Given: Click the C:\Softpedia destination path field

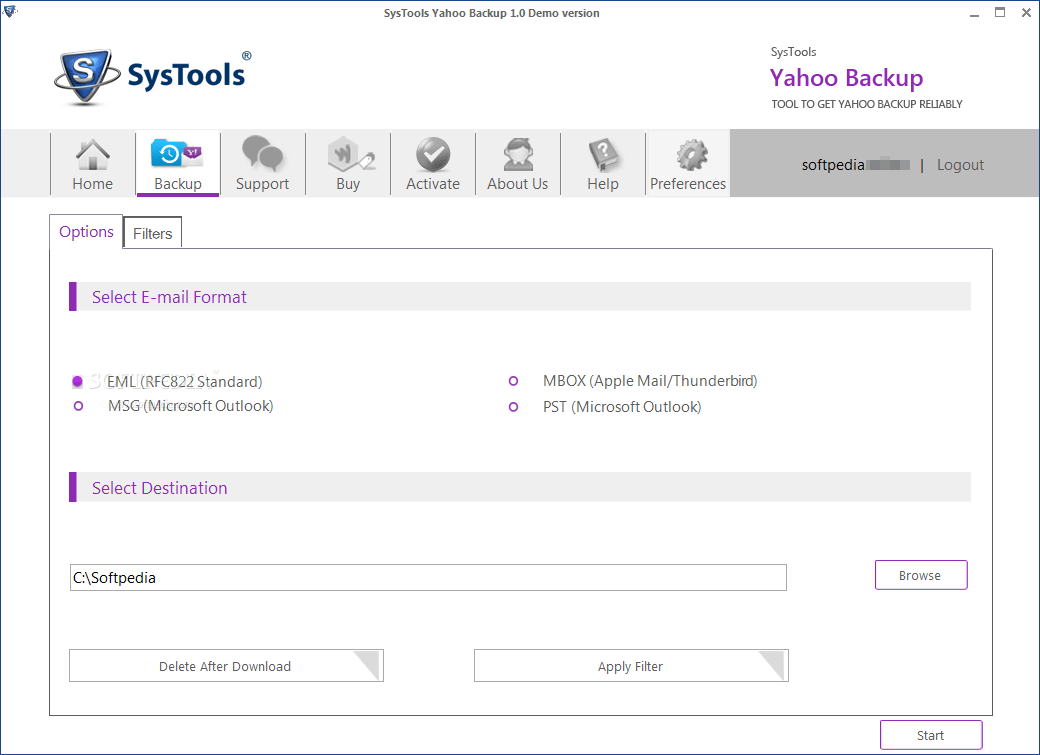Looking at the screenshot, I should click(427, 577).
